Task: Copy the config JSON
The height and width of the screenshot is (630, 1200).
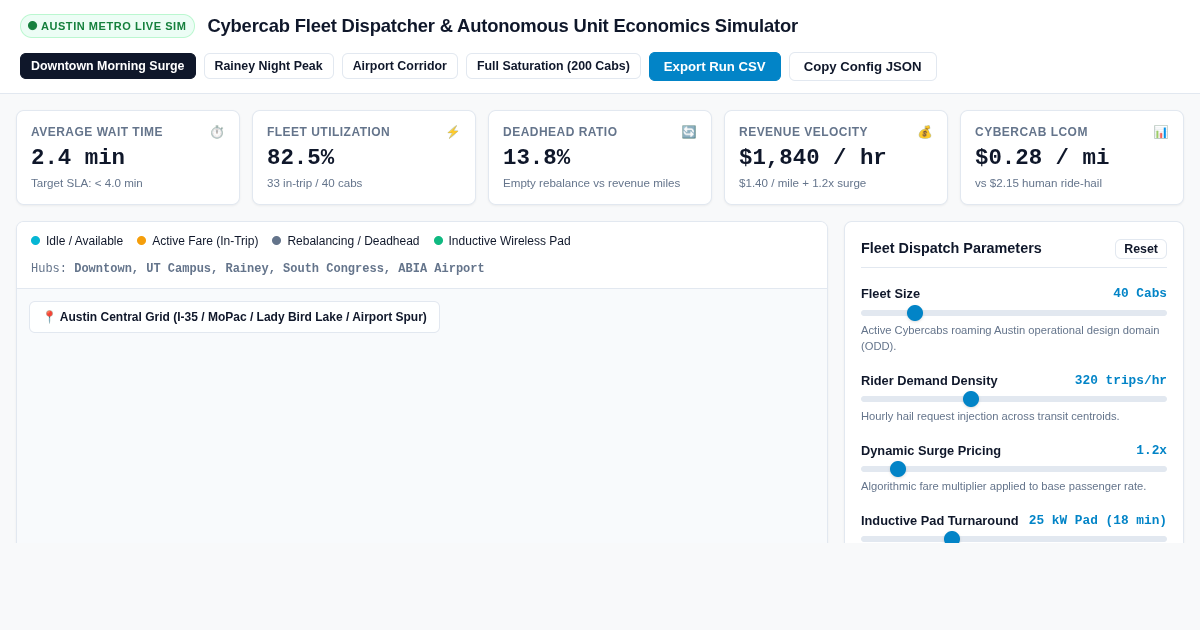Action: coord(863,66)
